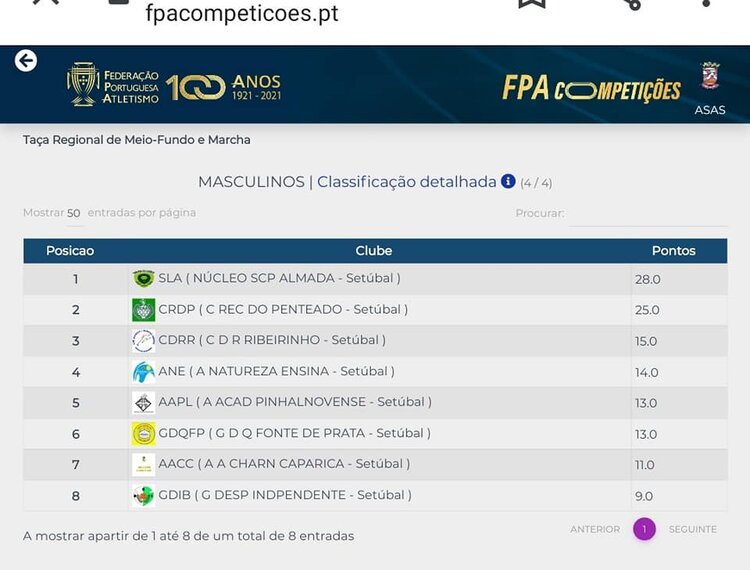Screen dimensions: 750x570
Task: Go to ANTERIOR page
Action: [595, 529]
